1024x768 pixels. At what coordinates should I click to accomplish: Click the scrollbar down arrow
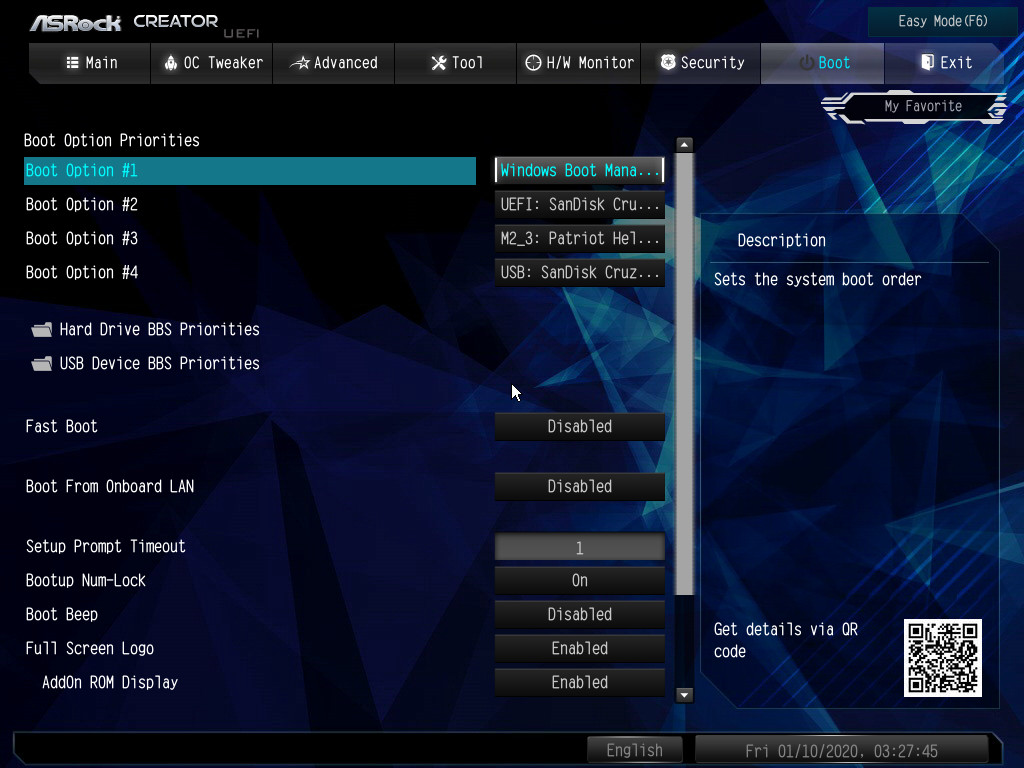pos(685,694)
